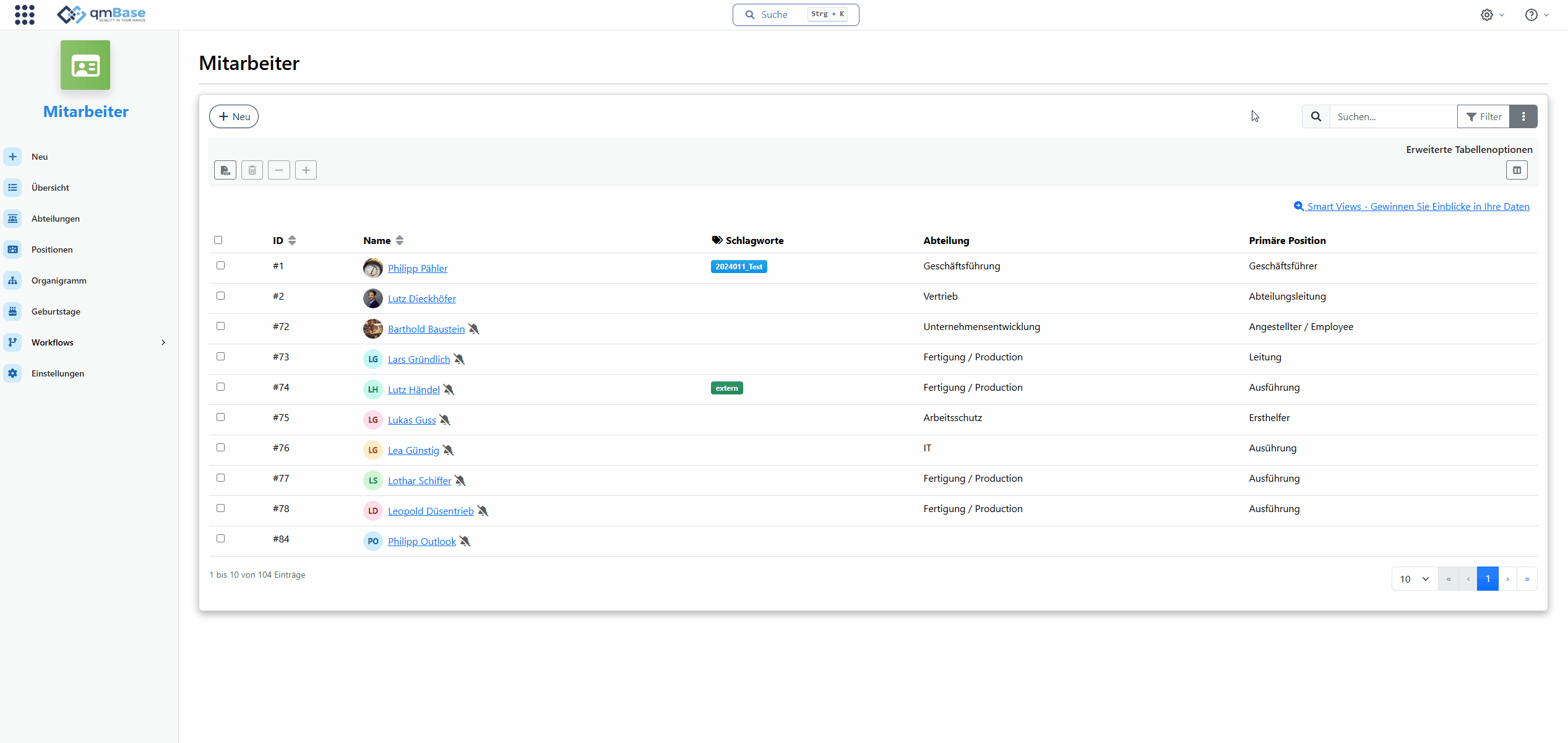Click the Neu button above the table
This screenshot has width=1568, height=743.
(x=234, y=116)
